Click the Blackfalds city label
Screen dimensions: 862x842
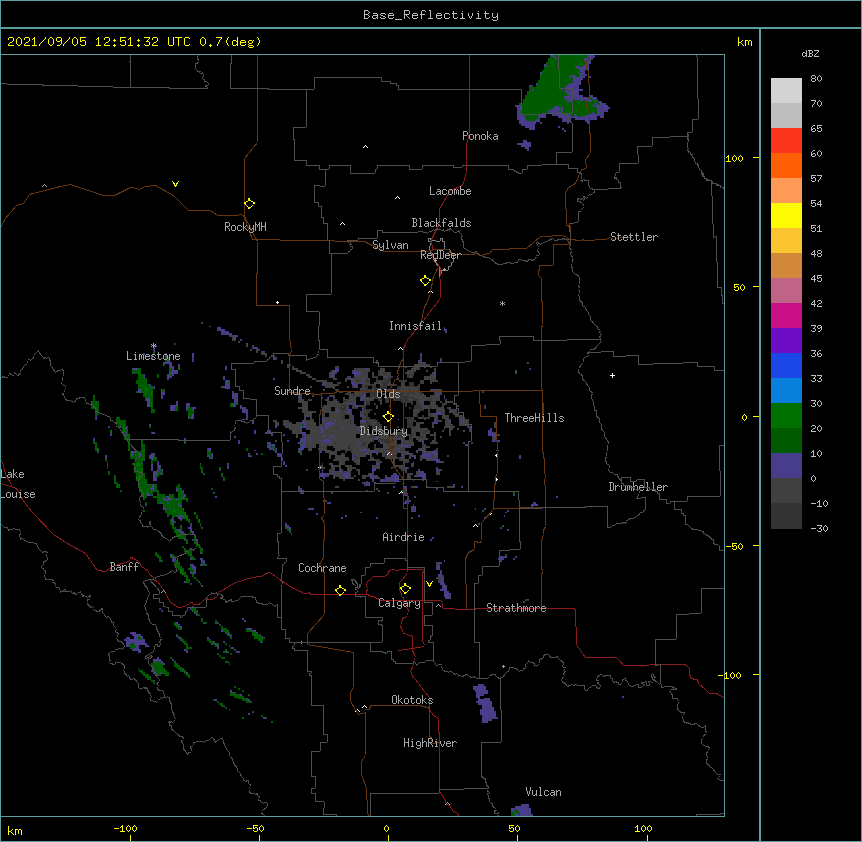441,223
